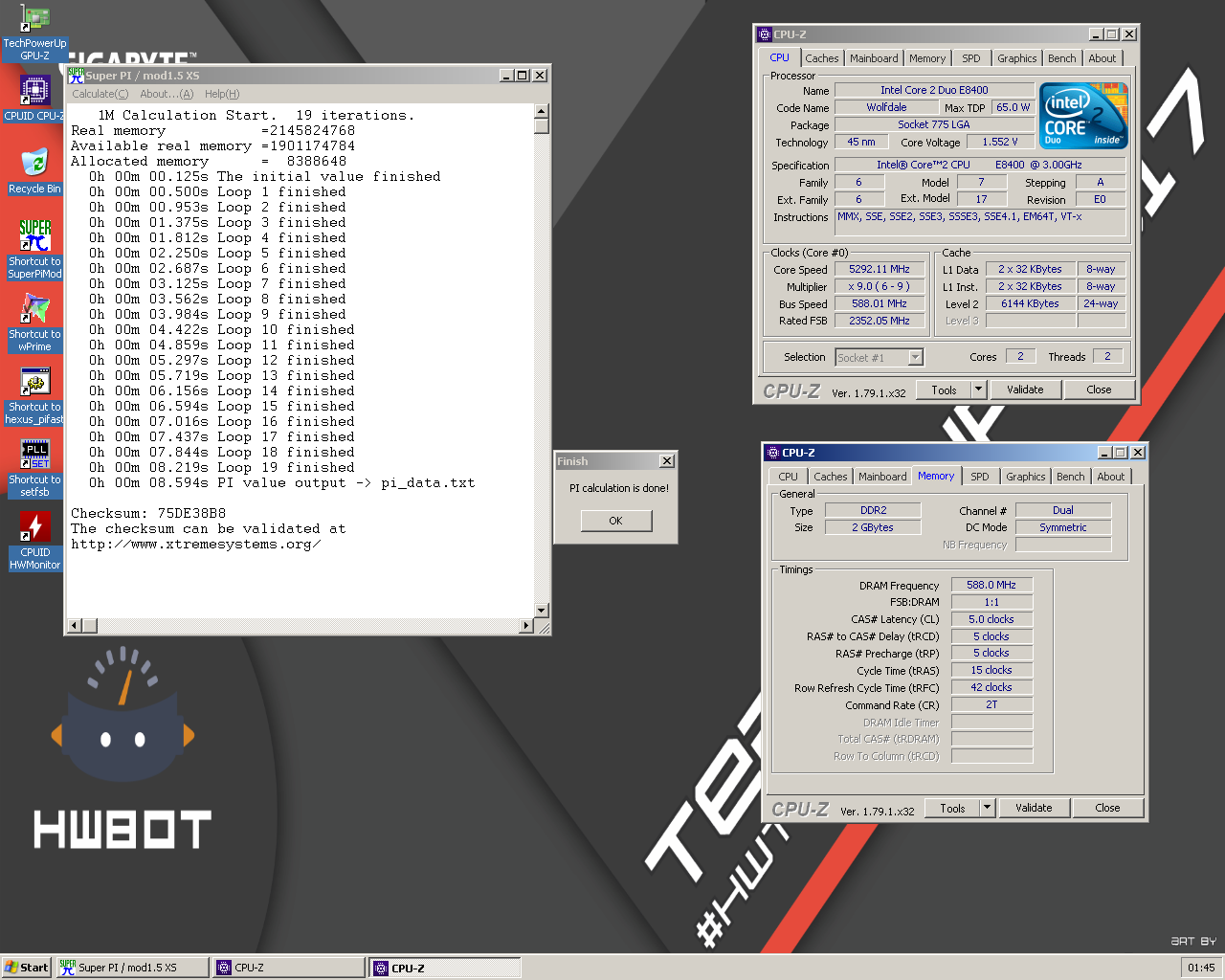Open CPUID CPU-Z desktop icon

pos(34,100)
